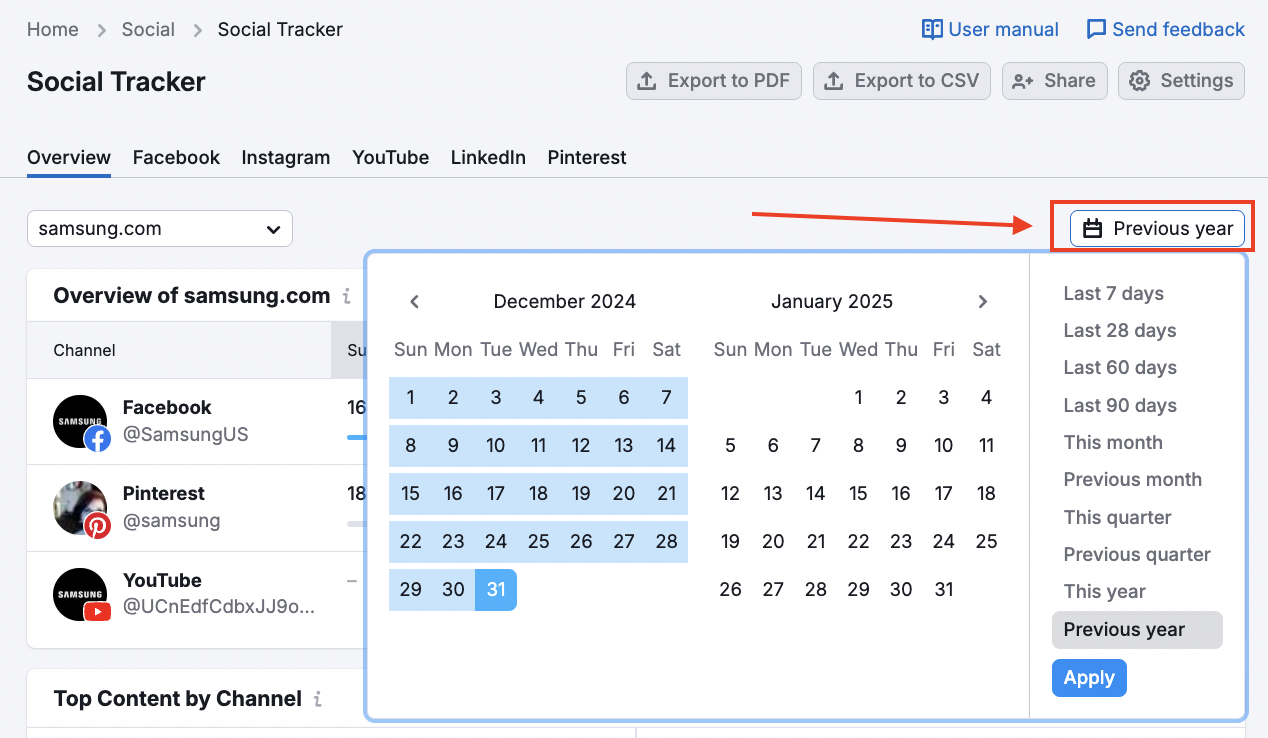Open the YouTube channel icon in the overview

point(81,594)
